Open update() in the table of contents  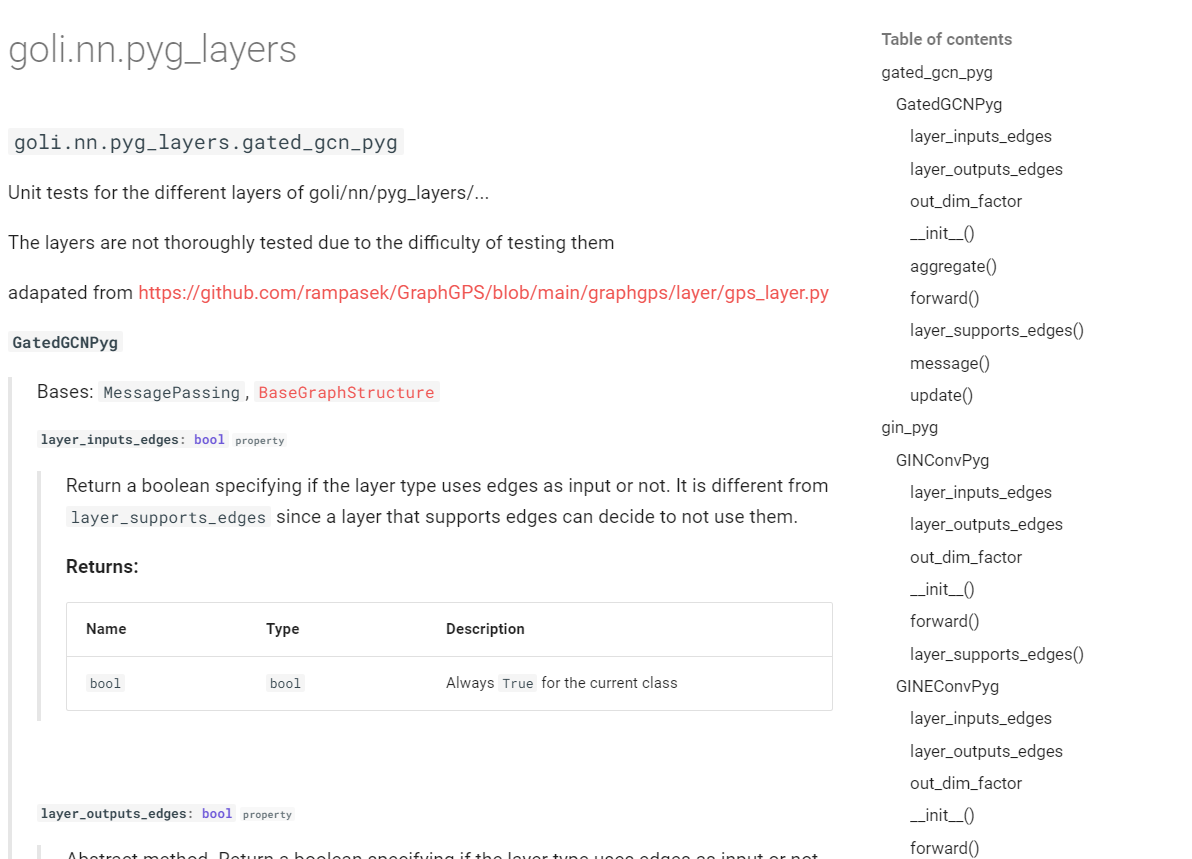tap(941, 395)
